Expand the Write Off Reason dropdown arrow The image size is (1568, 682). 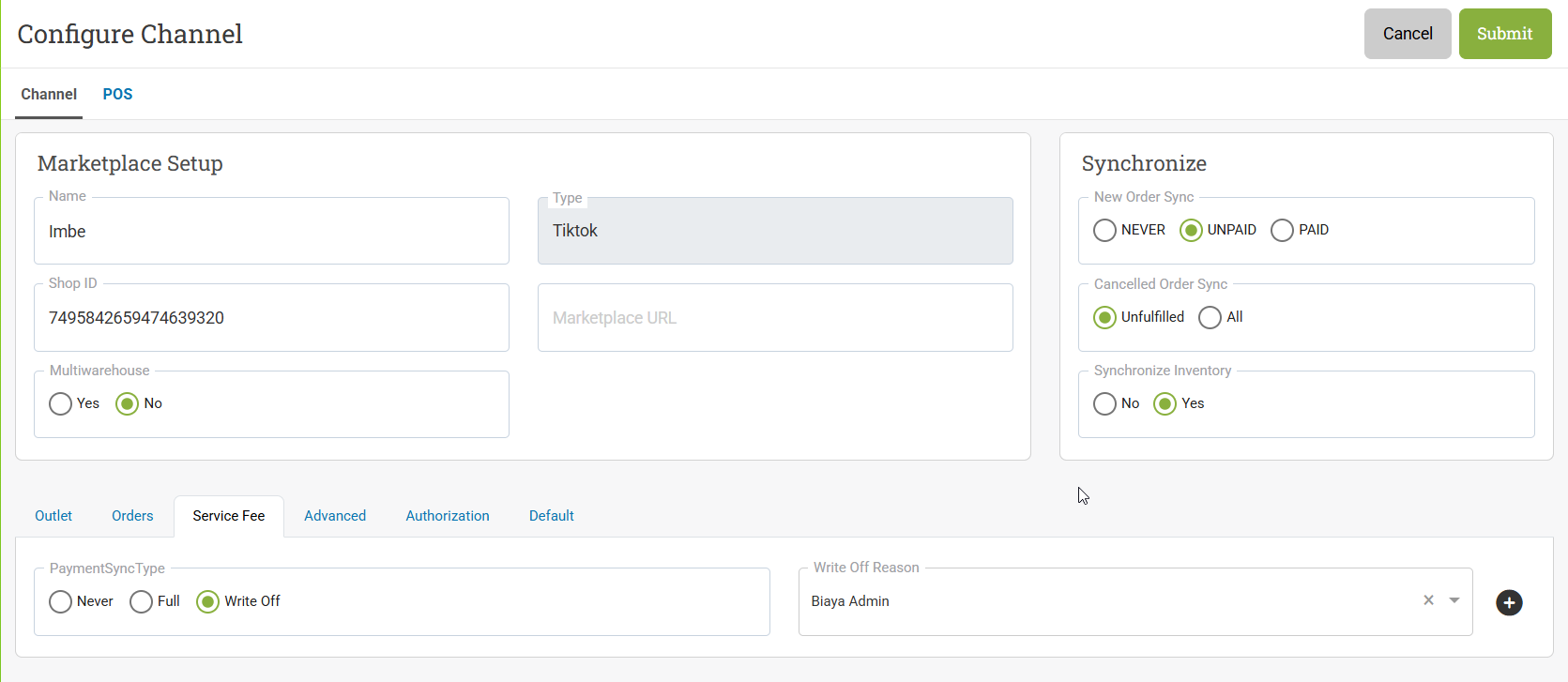(1454, 600)
